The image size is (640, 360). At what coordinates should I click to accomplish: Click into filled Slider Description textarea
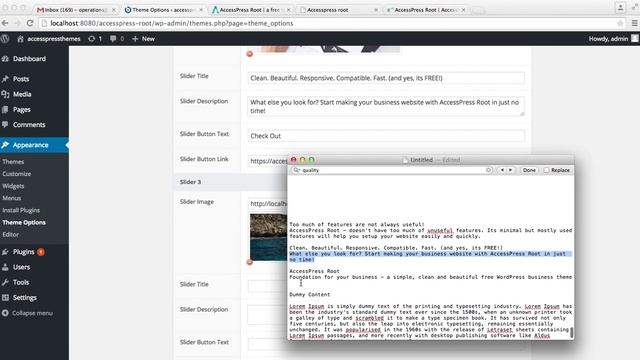point(386,106)
